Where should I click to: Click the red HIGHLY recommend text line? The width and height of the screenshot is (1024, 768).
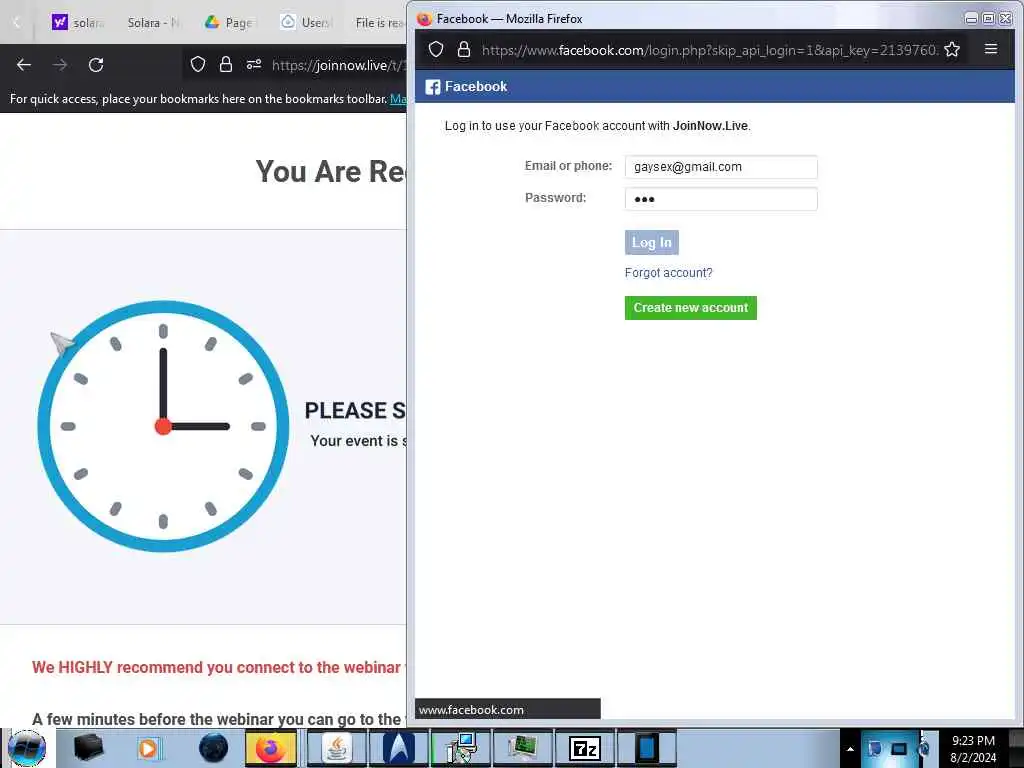tap(219, 667)
